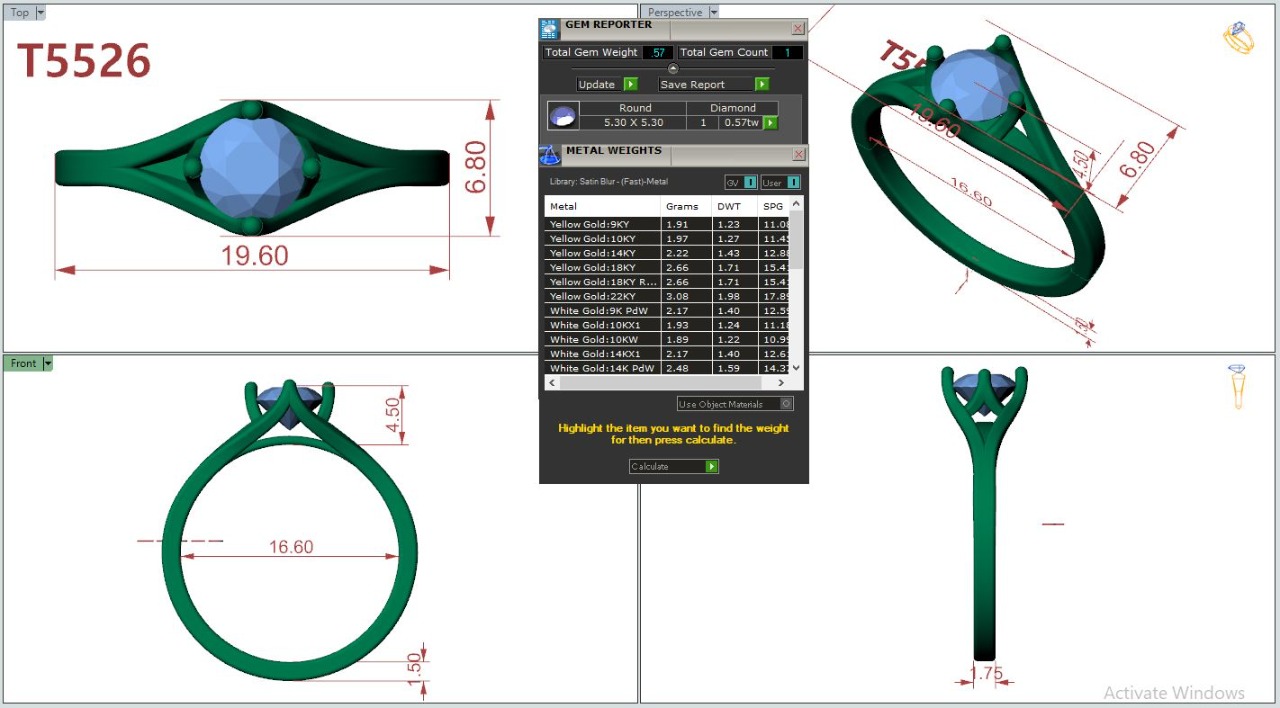The height and width of the screenshot is (708, 1280).
Task: Click the round diamond gem thumbnail
Action: tap(563, 116)
